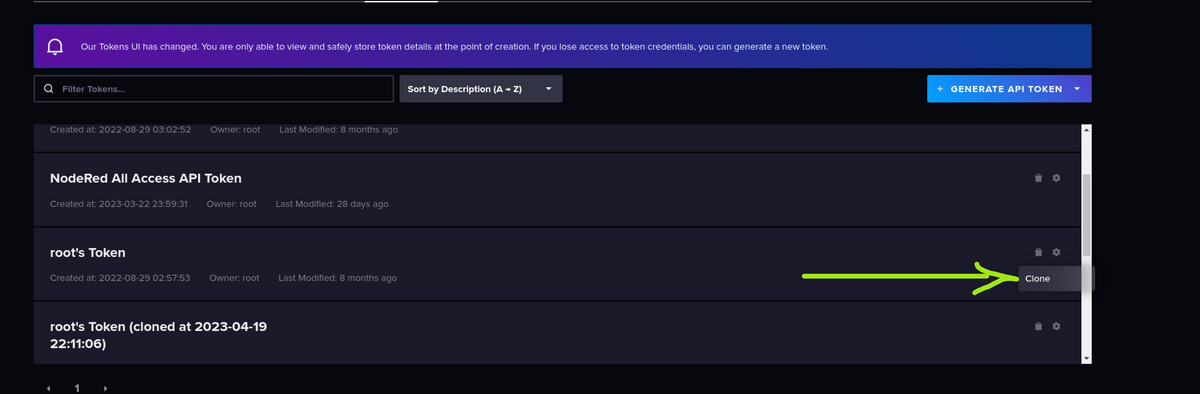Open the root's Token entry title
This screenshot has width=1200, height=394.
[87, 252]
